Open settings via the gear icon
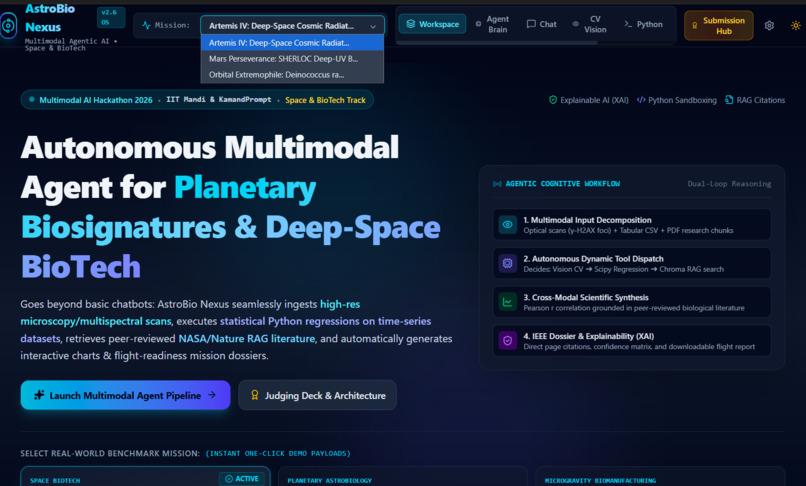The width and height of the screenshot is (806, 486). pos(769,25)
